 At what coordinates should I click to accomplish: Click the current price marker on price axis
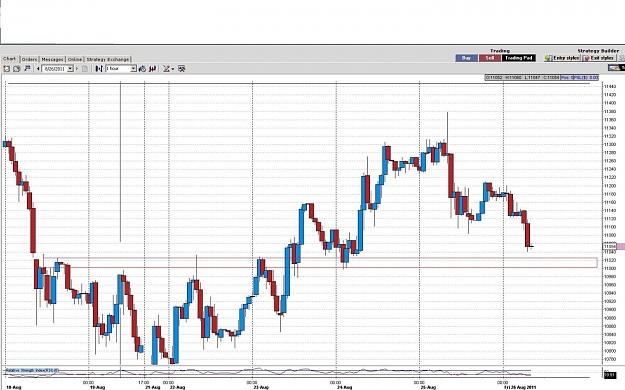[610, 246]
